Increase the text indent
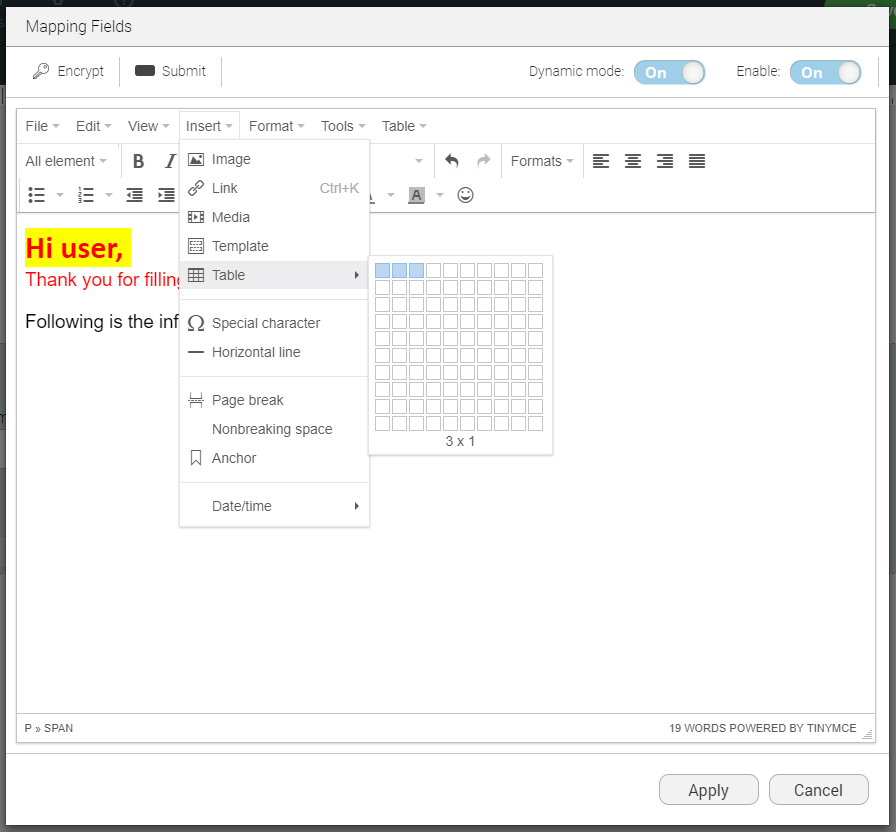896x832 pixels. 166,195
